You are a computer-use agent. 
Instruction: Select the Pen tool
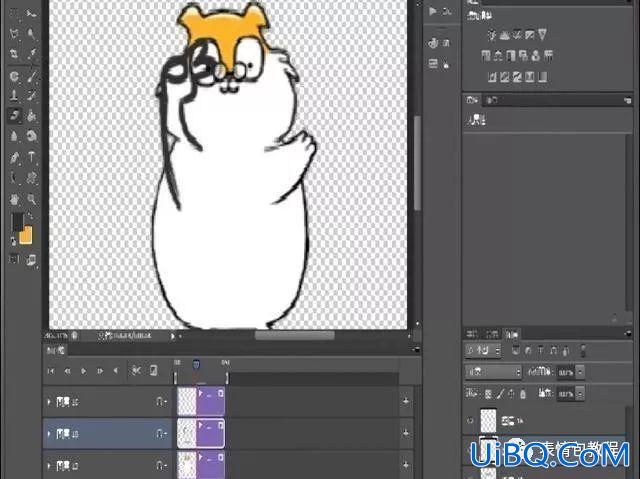tap(15, 157)
